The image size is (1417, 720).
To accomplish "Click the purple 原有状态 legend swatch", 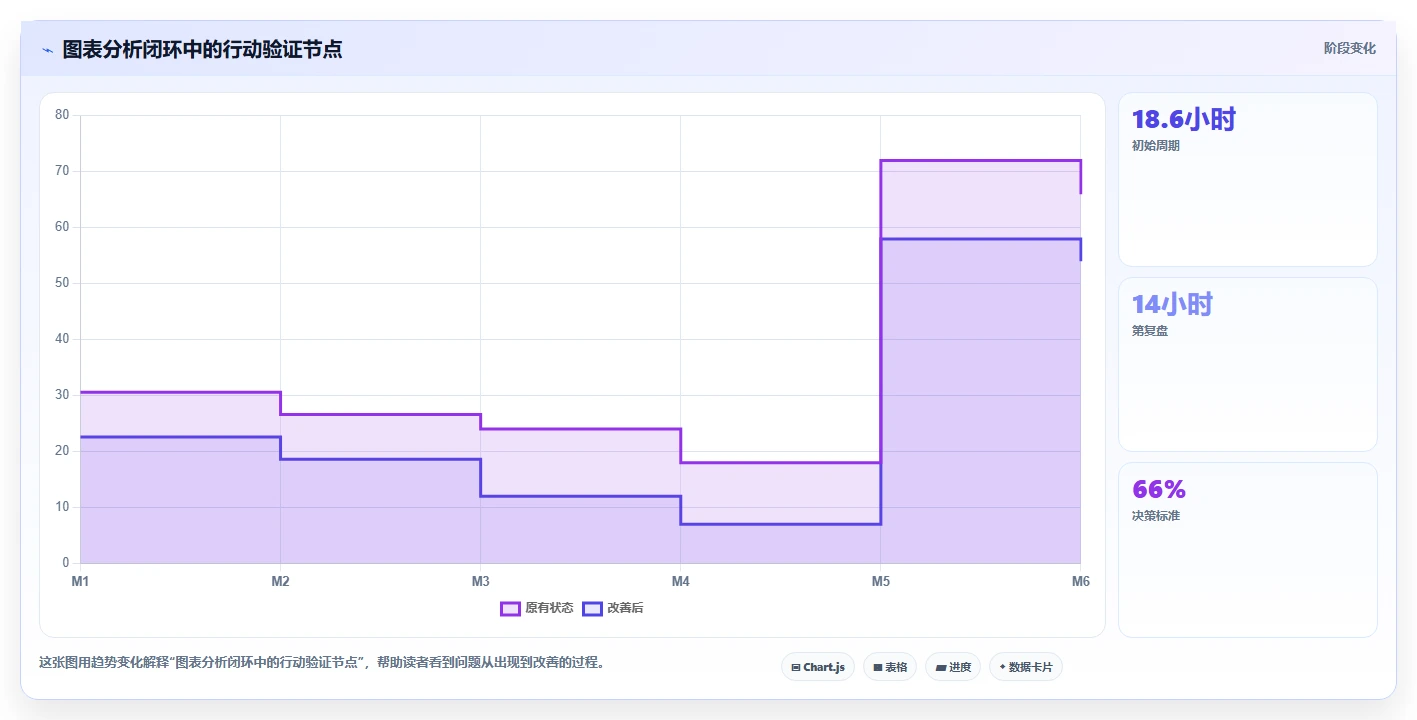I will tap(510, 608).
